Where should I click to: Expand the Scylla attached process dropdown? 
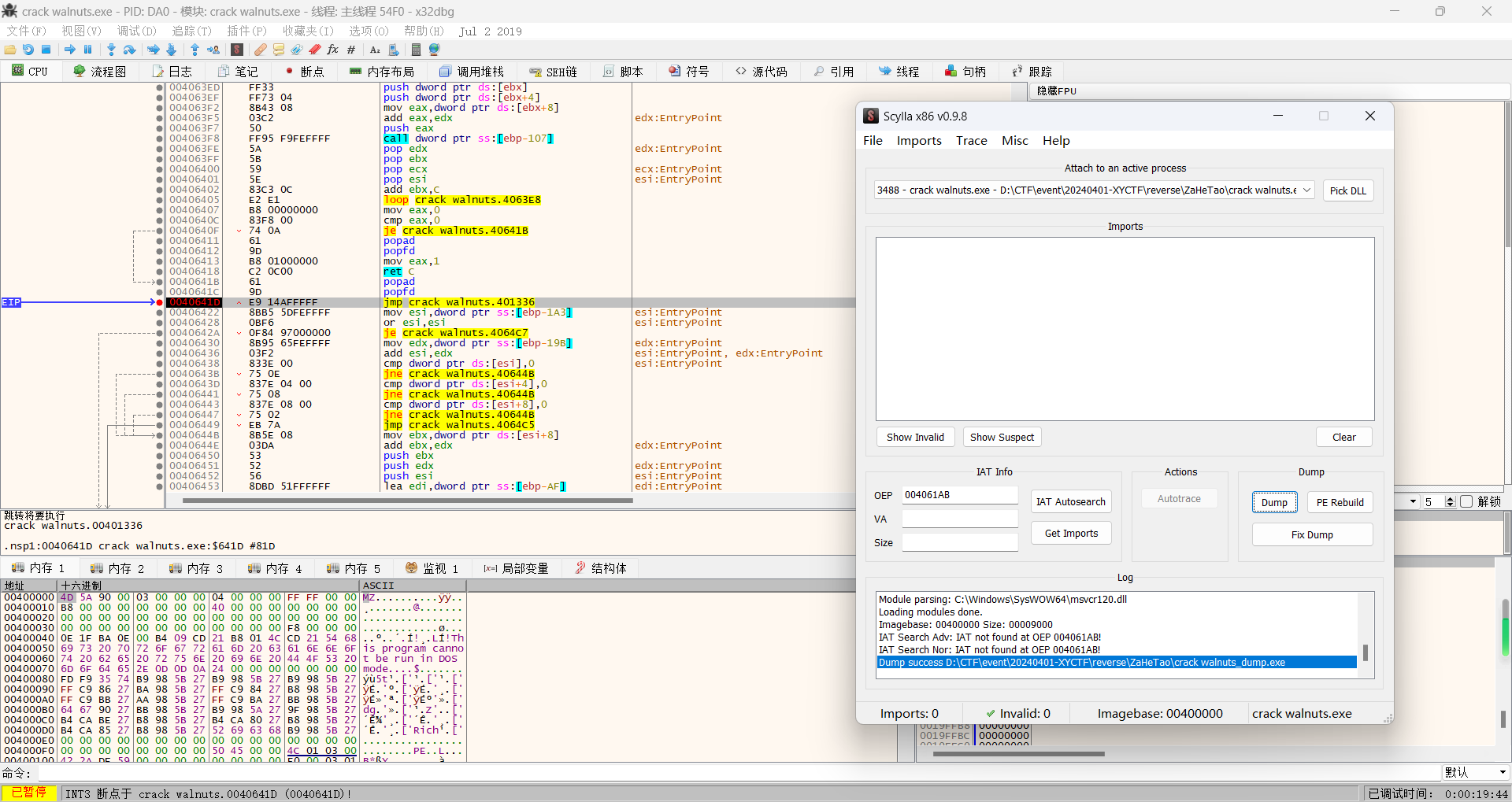[x=1306, y=190]
